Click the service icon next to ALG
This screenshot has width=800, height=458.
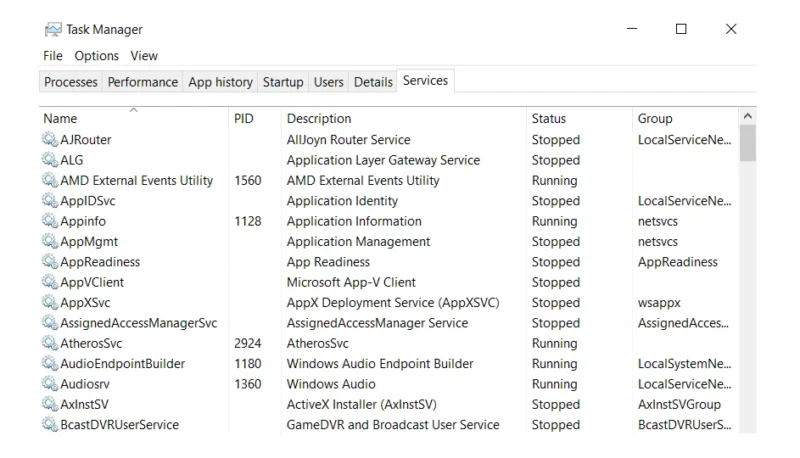(49, 159)
